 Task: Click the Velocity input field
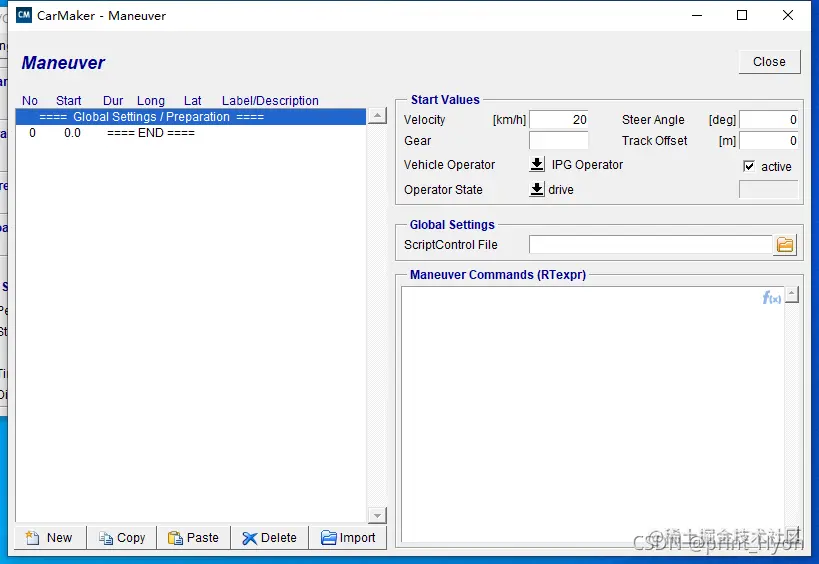558,120
